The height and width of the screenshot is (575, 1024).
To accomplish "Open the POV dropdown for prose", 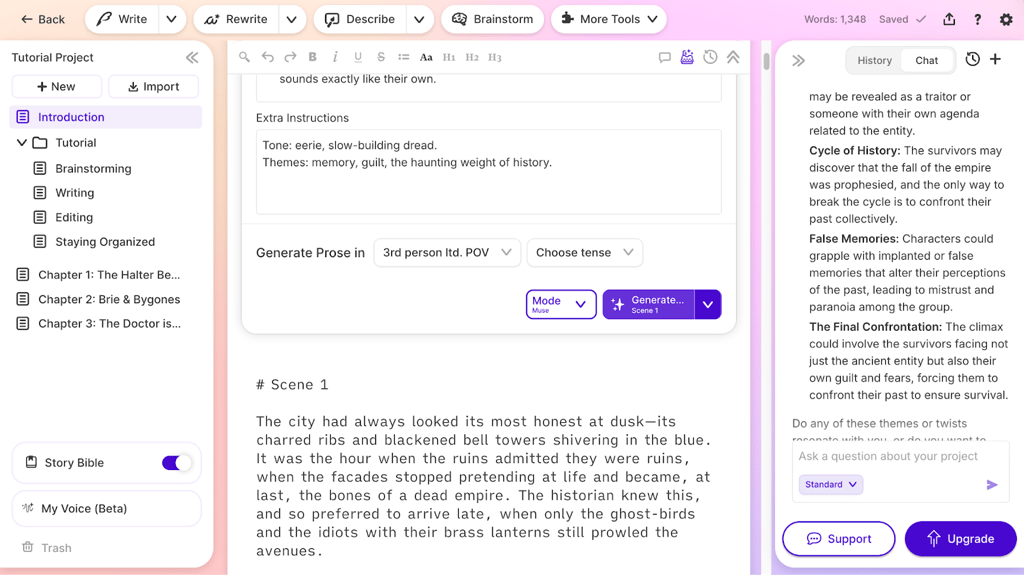I will (446, 253).
